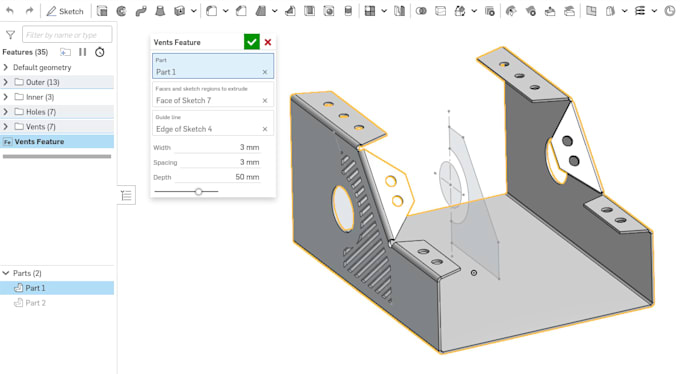The width and height of the screenshot is (680, 374).
Task: Open the Thicken tool dropdown arrow
Action: click(193, 11)
